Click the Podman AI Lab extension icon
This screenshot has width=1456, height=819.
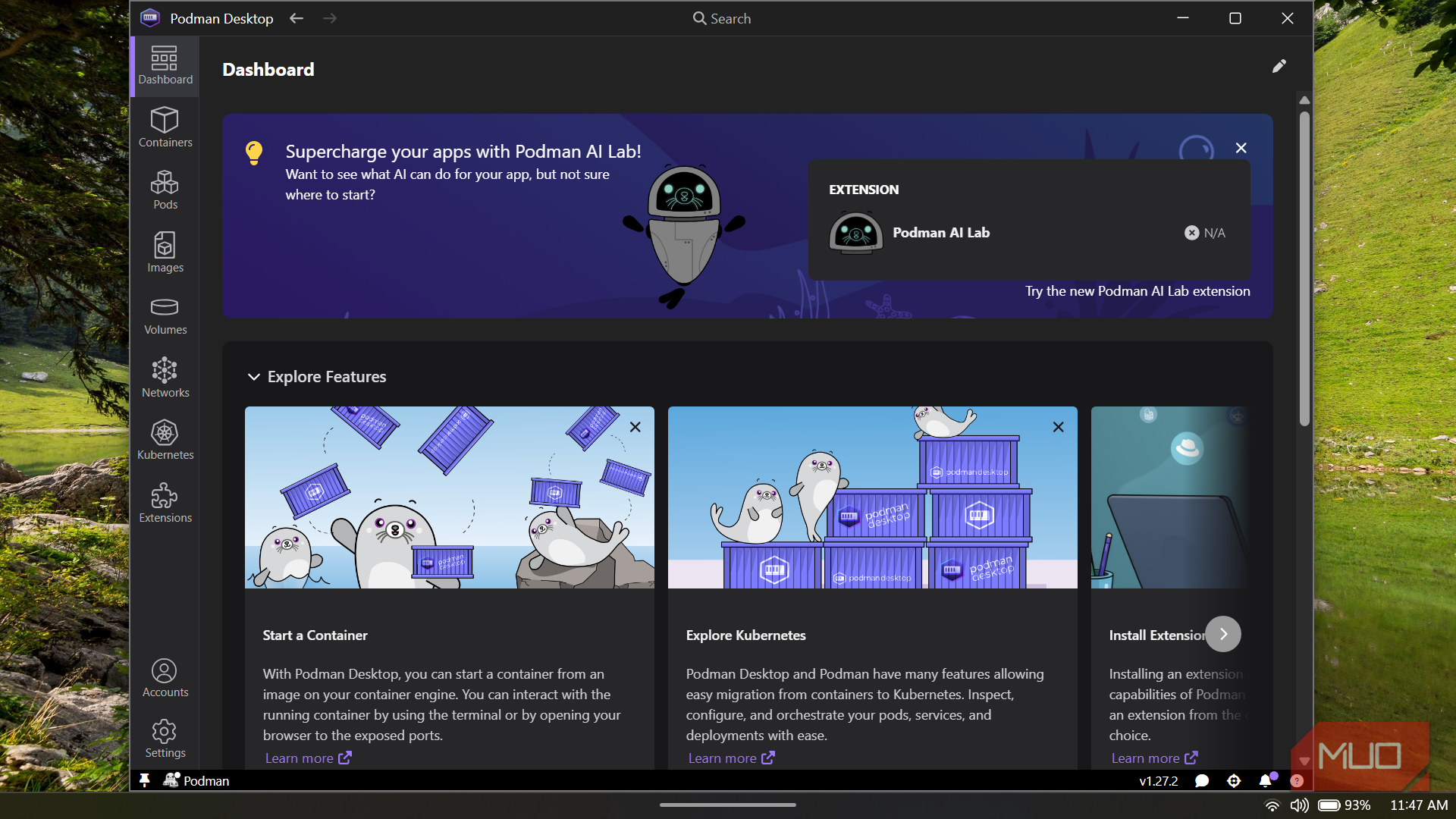click(855, 233)
